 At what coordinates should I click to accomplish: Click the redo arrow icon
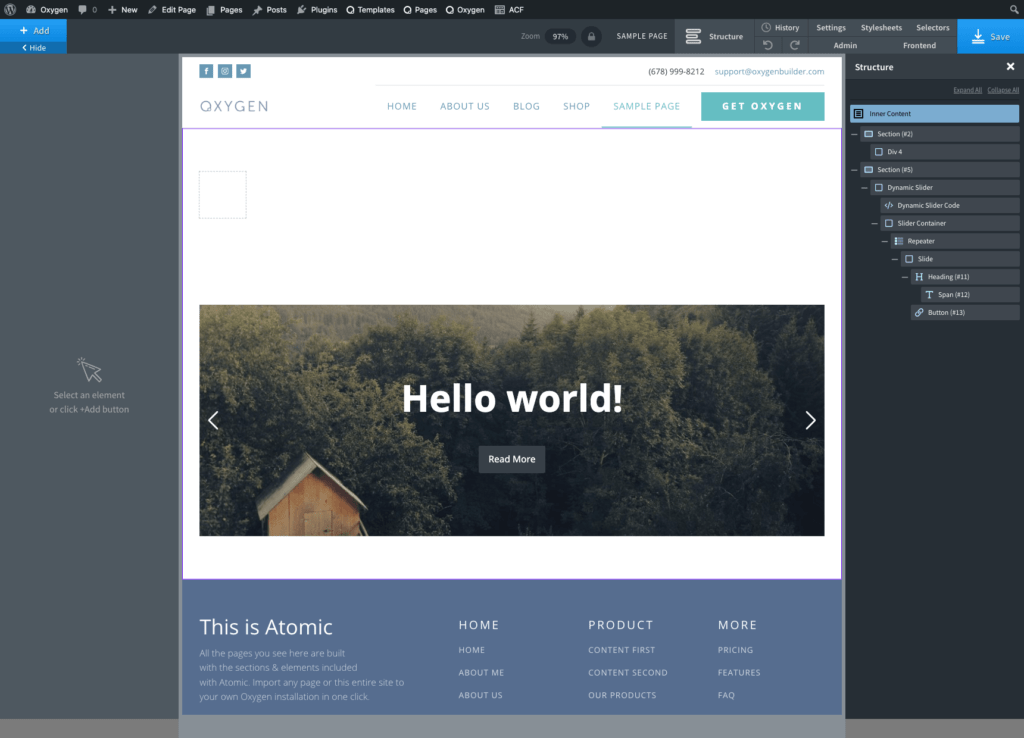pyautogui.click(x=795, y=45)
